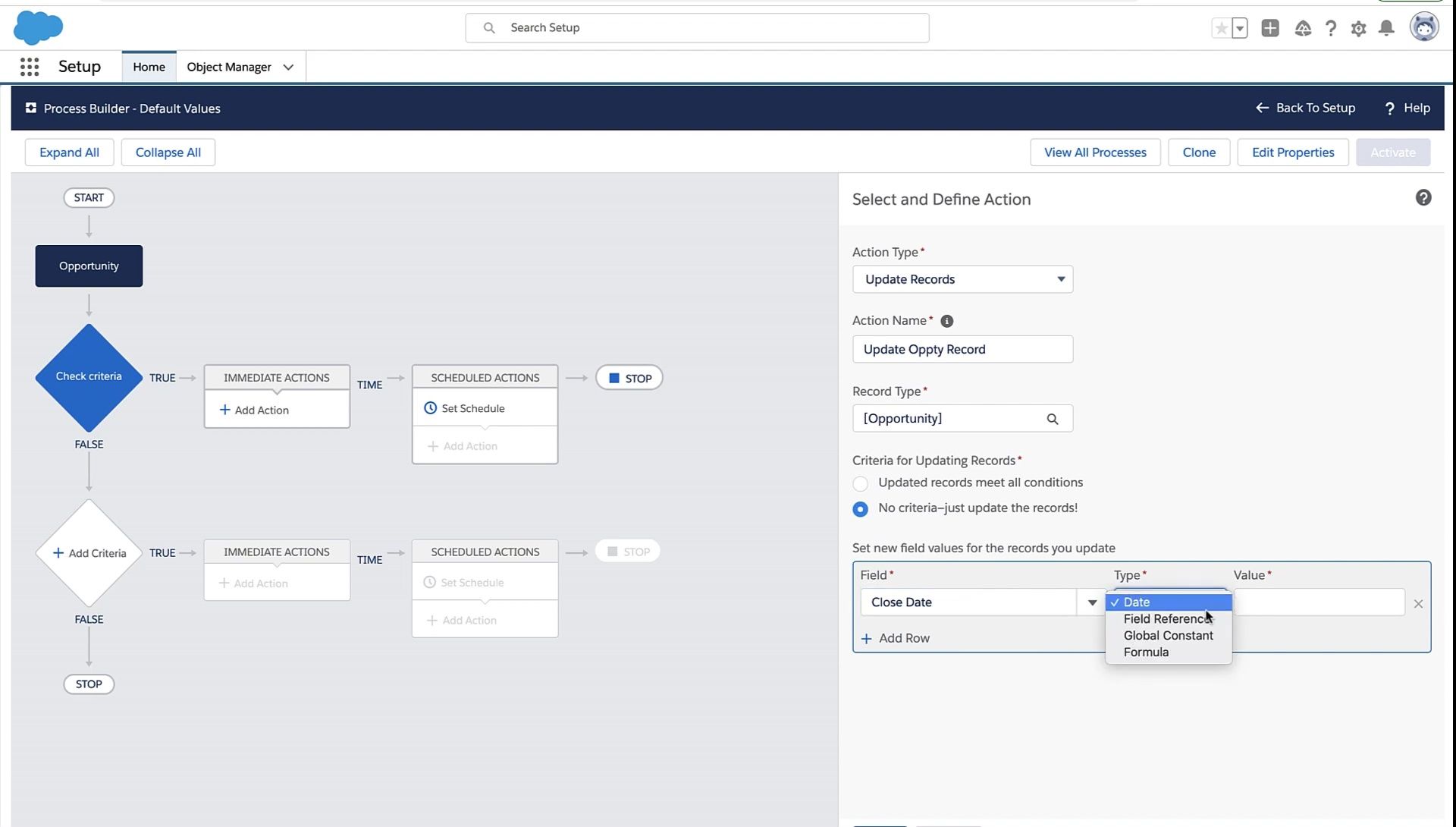The width and height of the screenshot is (1456, 827).
Task: Click the Search Setup input field
Action: coord(697,28)
